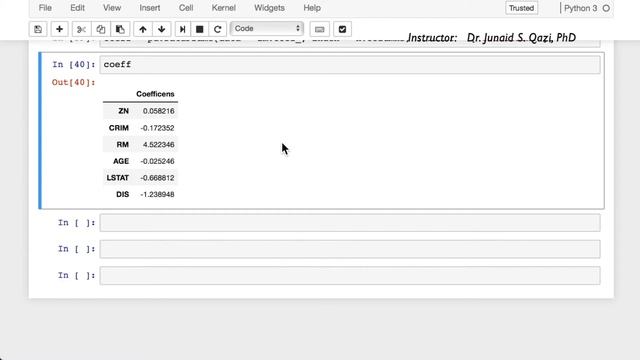Click the DIS row label

coord(122,194)
